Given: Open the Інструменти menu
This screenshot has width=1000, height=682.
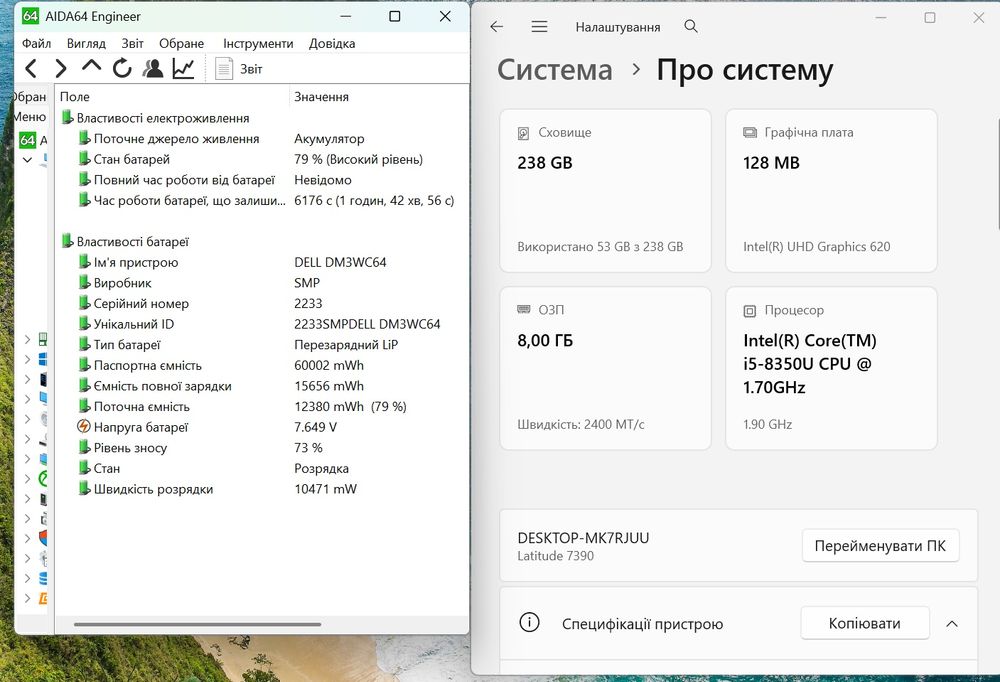Looking at the screenshot, I should coord(258,43).
